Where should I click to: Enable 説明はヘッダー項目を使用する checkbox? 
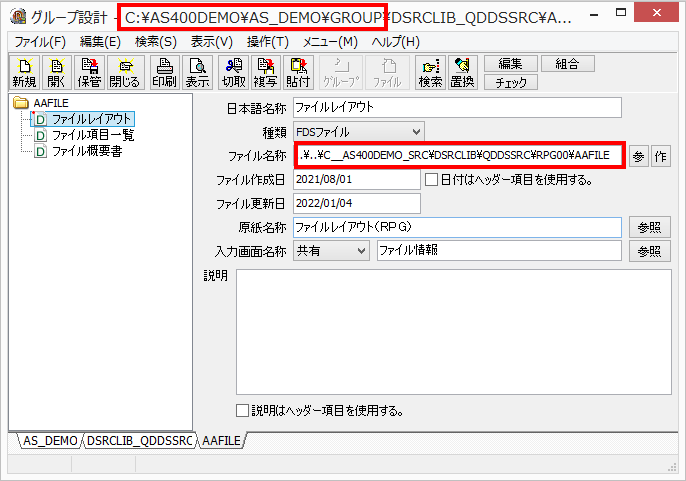tap(242, 410)
